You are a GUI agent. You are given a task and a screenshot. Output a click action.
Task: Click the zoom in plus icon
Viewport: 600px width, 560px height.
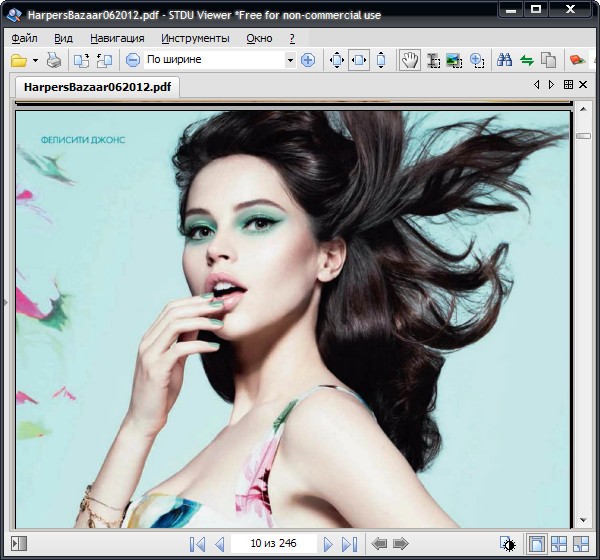click(x=307, y=61)
